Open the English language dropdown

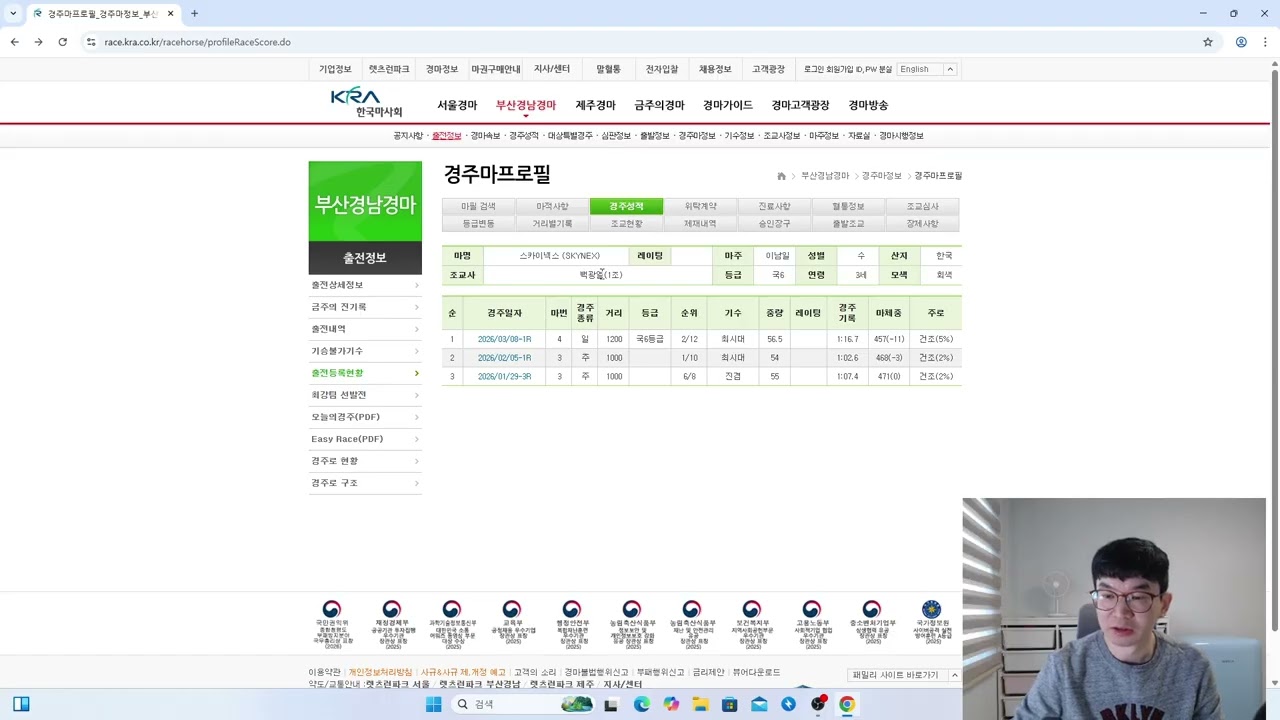coord(926,69)
